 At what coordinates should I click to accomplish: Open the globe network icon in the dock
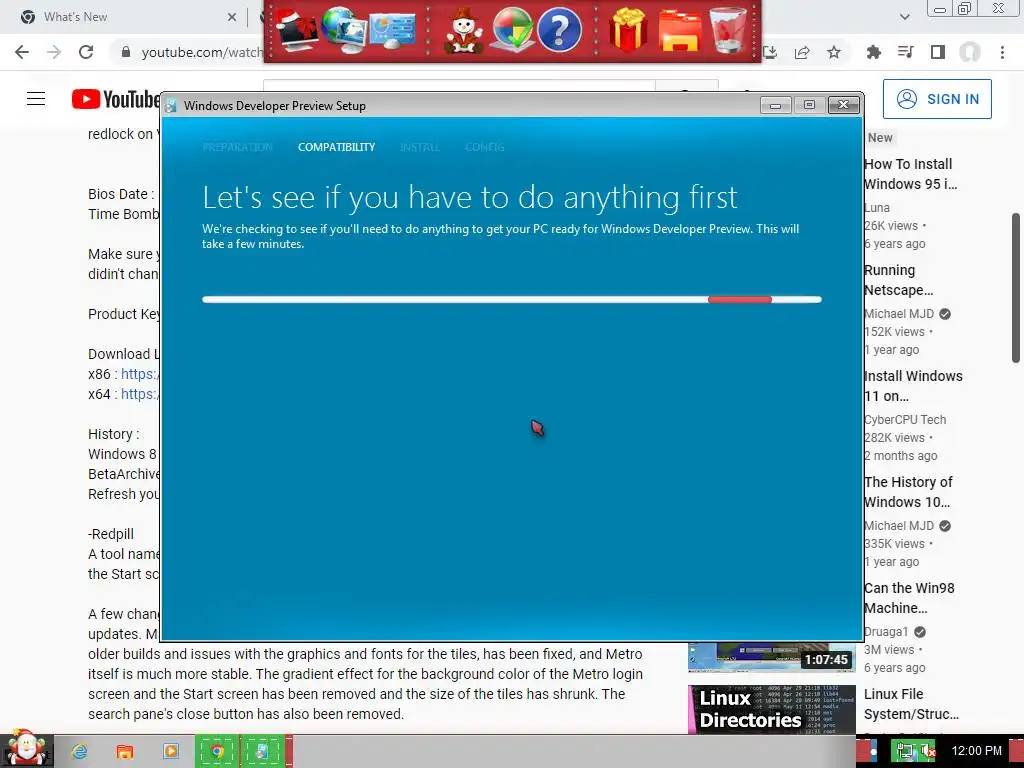pos(344,29)
